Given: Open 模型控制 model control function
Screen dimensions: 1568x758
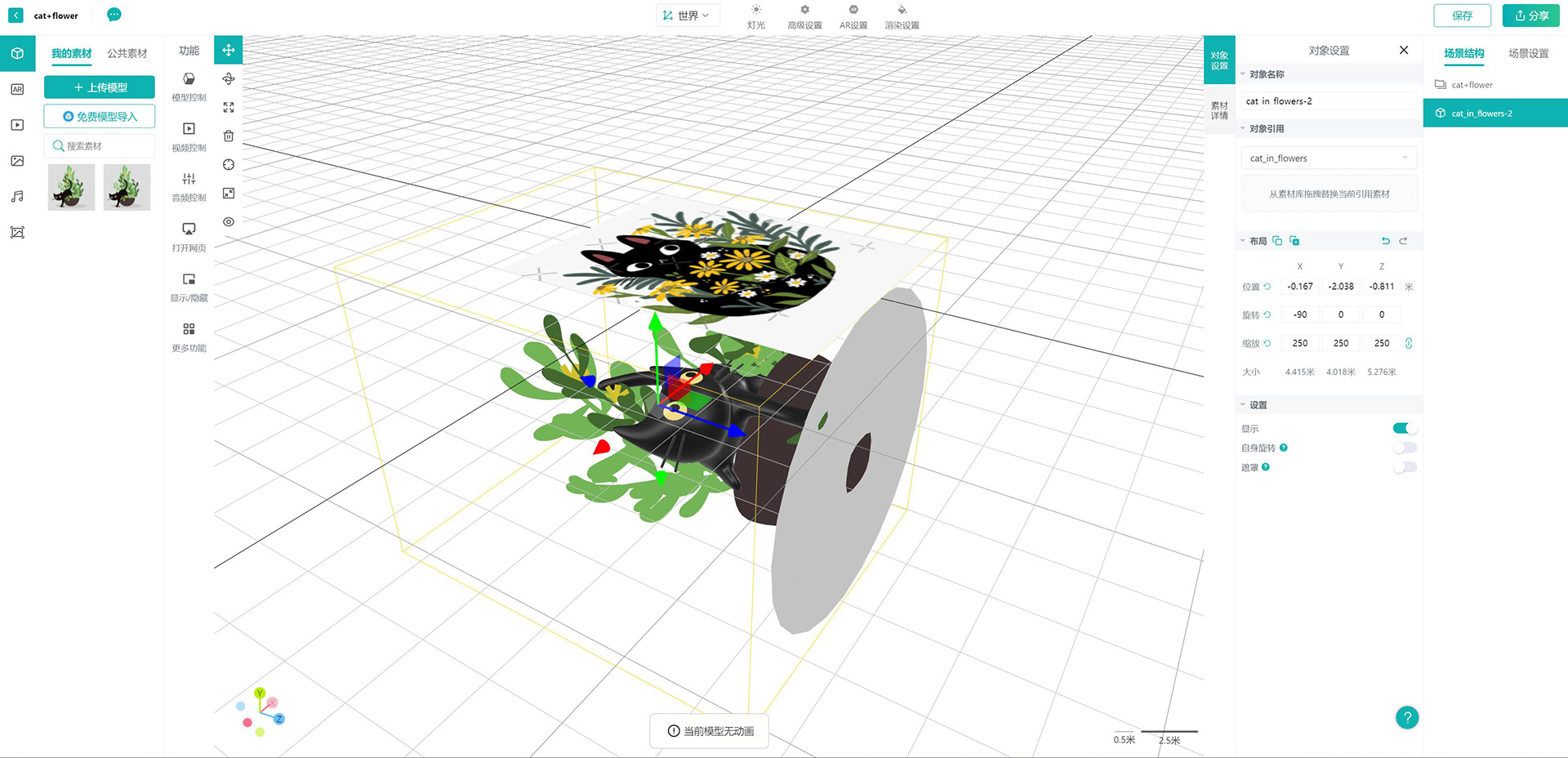Looking at the screenshot, I should pyautogui.click(x=189, y=86).
